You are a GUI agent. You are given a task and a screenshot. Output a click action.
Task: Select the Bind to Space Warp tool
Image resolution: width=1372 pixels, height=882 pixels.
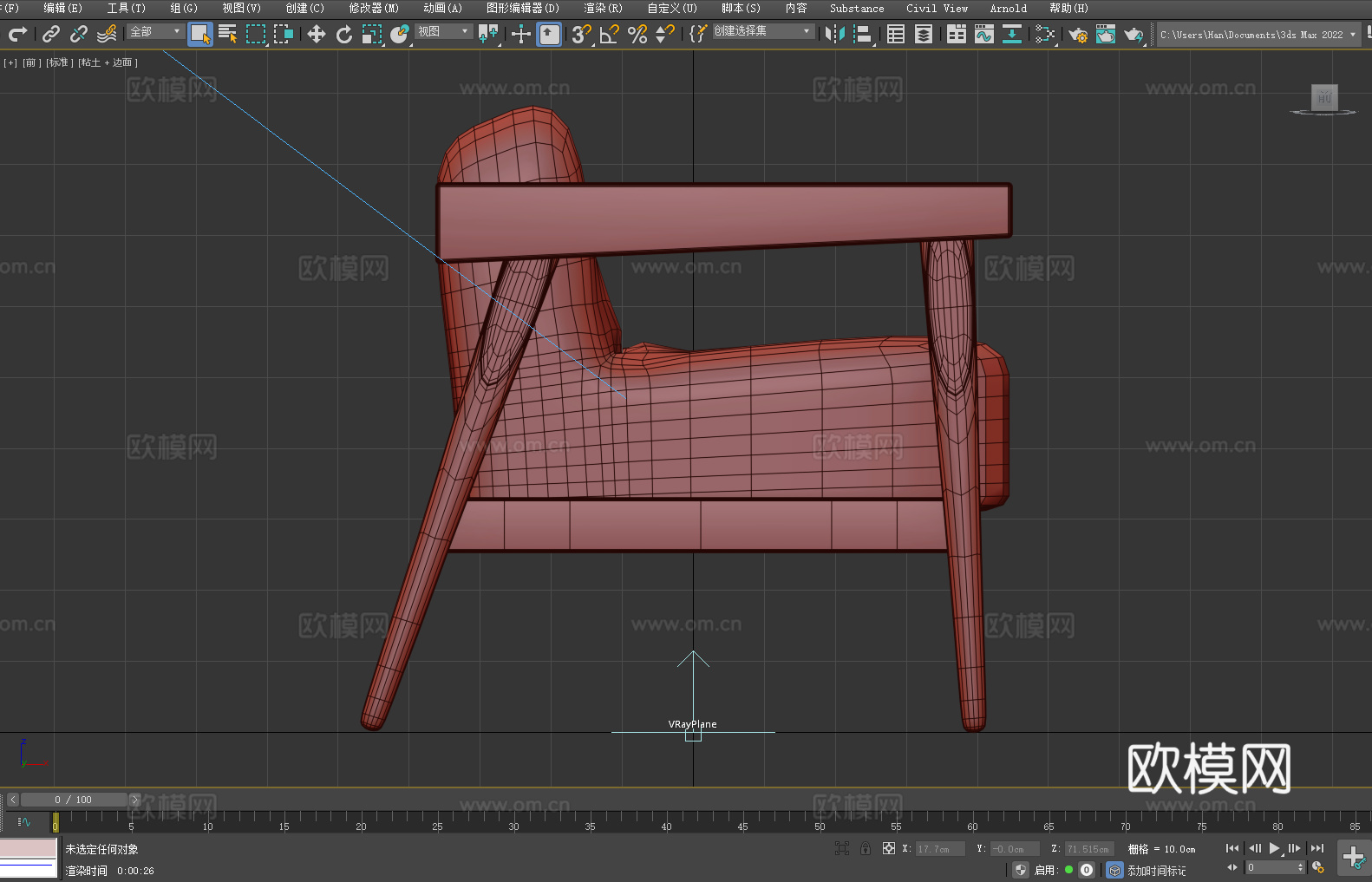point(107,34)
